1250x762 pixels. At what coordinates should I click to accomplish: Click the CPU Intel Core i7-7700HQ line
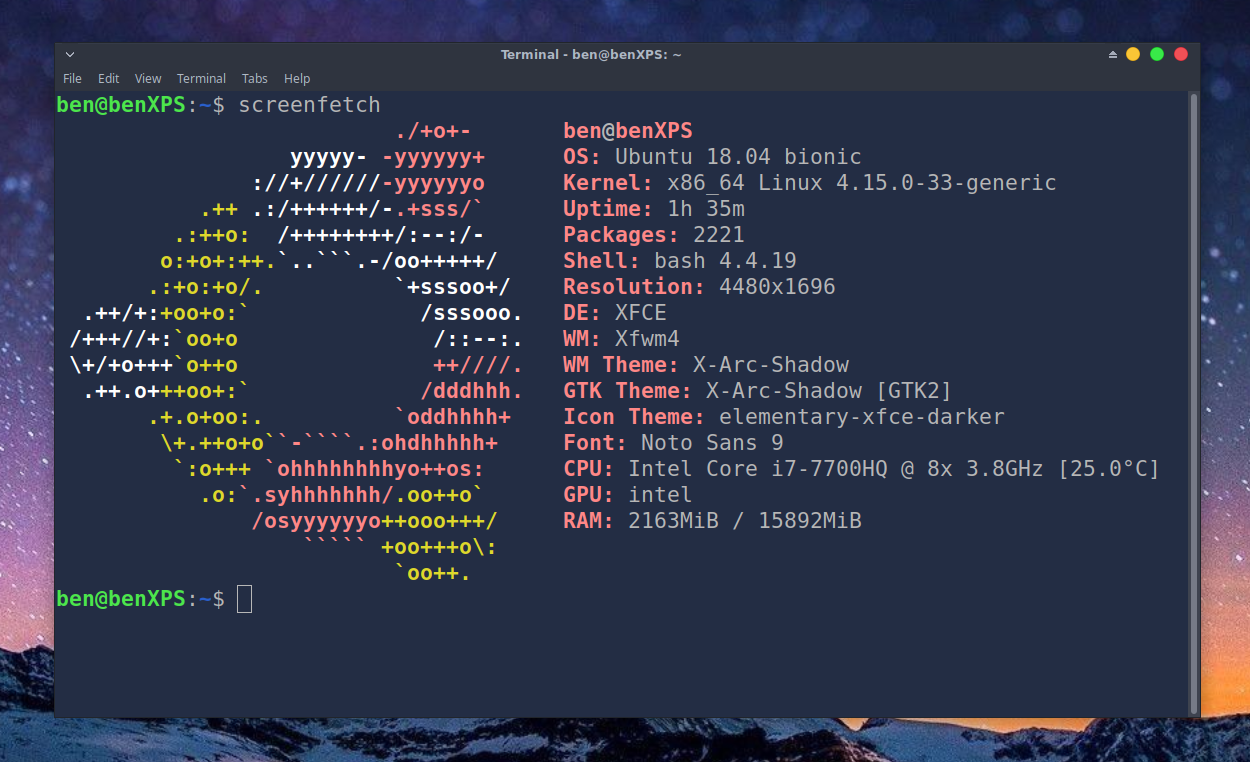(862, 469)
